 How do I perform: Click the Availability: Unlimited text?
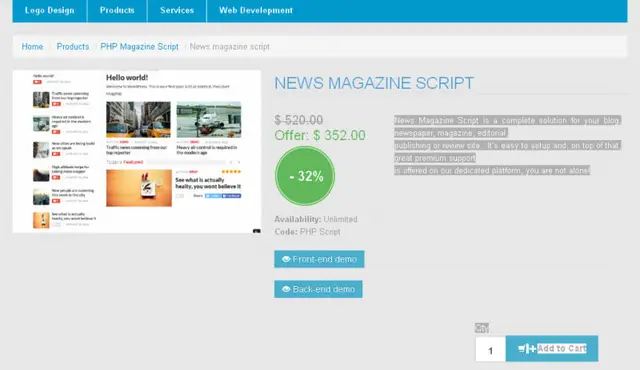(316, 219)
